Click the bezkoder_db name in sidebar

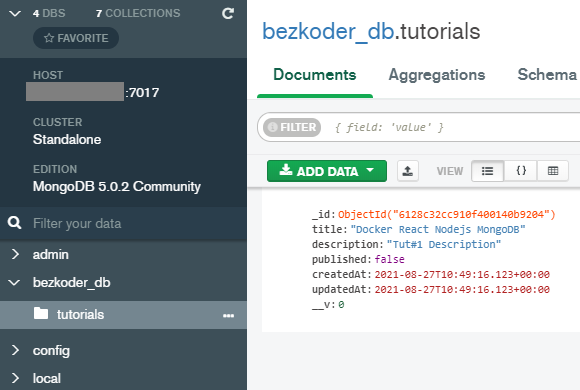pos(71,283)
